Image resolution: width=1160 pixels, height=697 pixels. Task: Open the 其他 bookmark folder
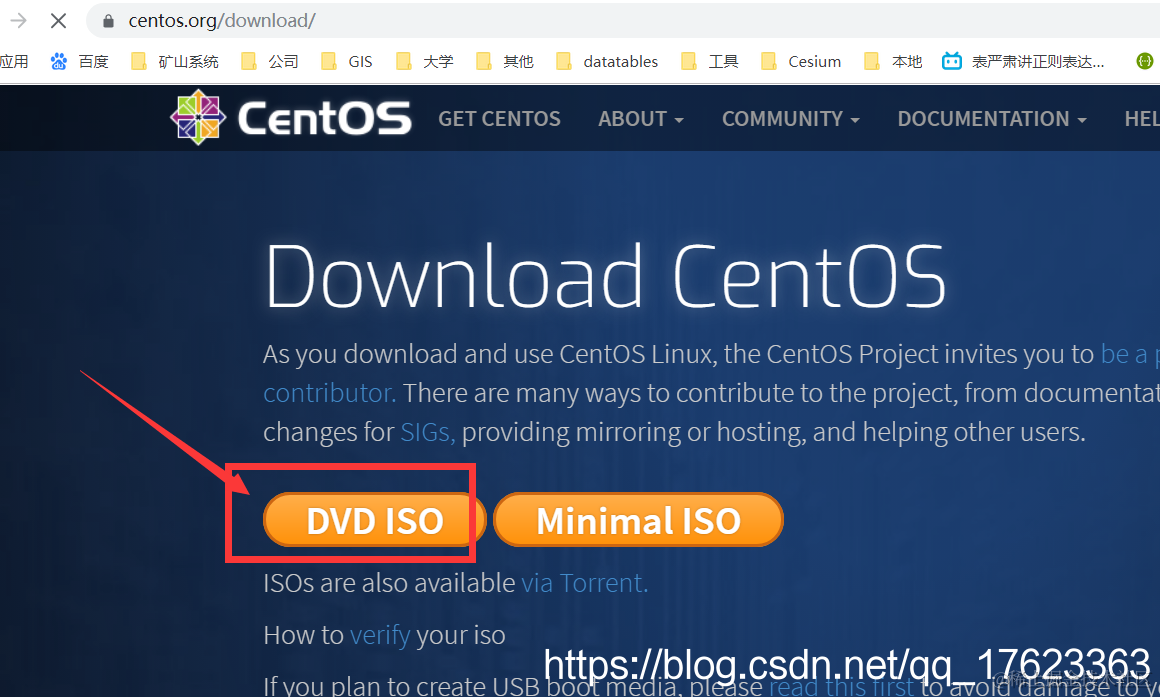(x=505, y=61)
